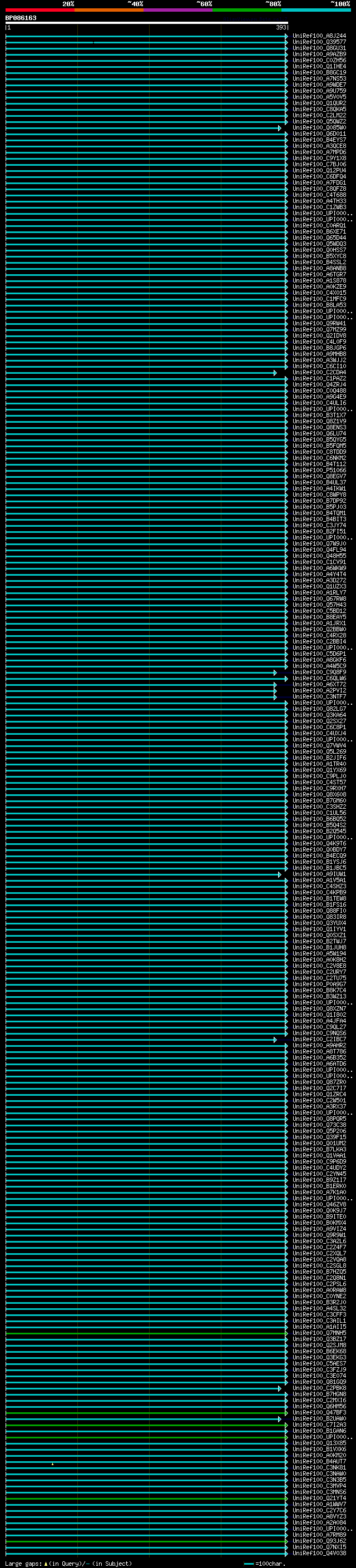The width and height of the screenshot is (356, 1568).
Task: Open the green-bar hit UniRef100_Q47BF3
Action: [319, 1413]
